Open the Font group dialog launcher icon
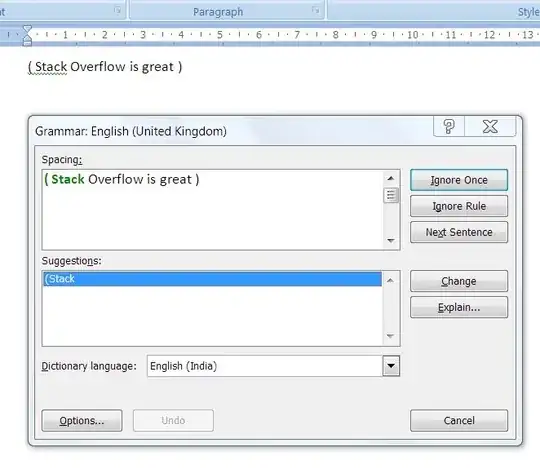Screen dimensions: 540x474 coord(117,10)
